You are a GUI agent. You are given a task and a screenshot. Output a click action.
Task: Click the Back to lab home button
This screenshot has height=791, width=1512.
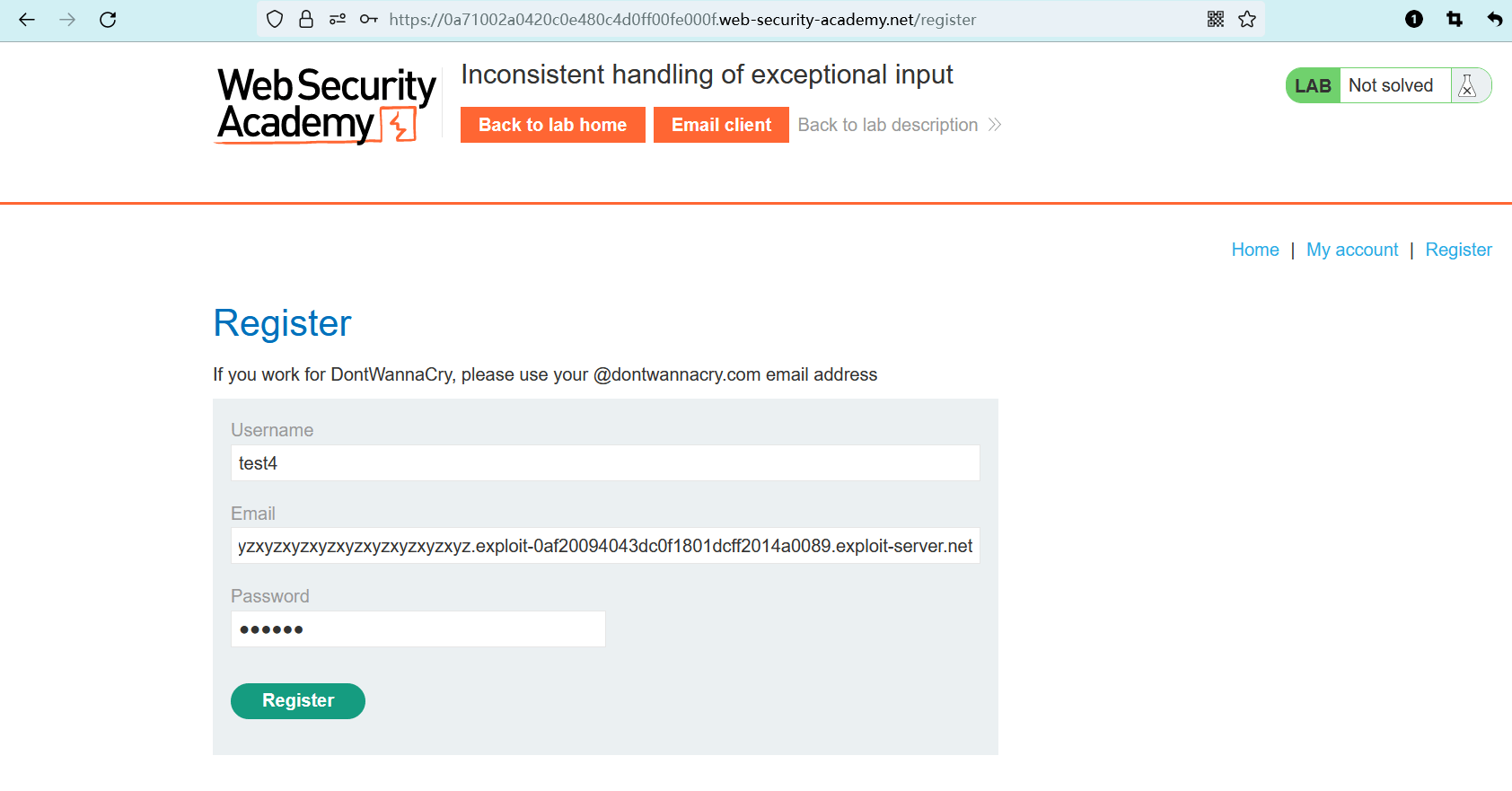coord(552,125)
